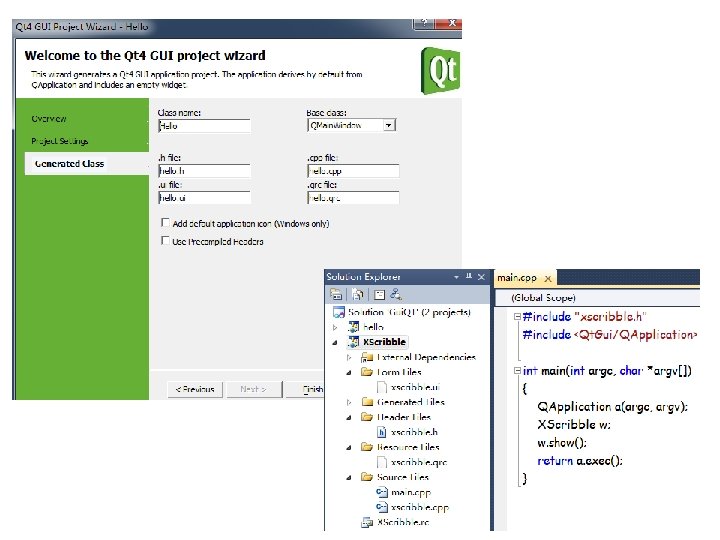Image resolution: width=720 pixels, height=540 pixels.
Task: Pin the Solution Explorer with auto-hide icon
Action: point(469,276)
